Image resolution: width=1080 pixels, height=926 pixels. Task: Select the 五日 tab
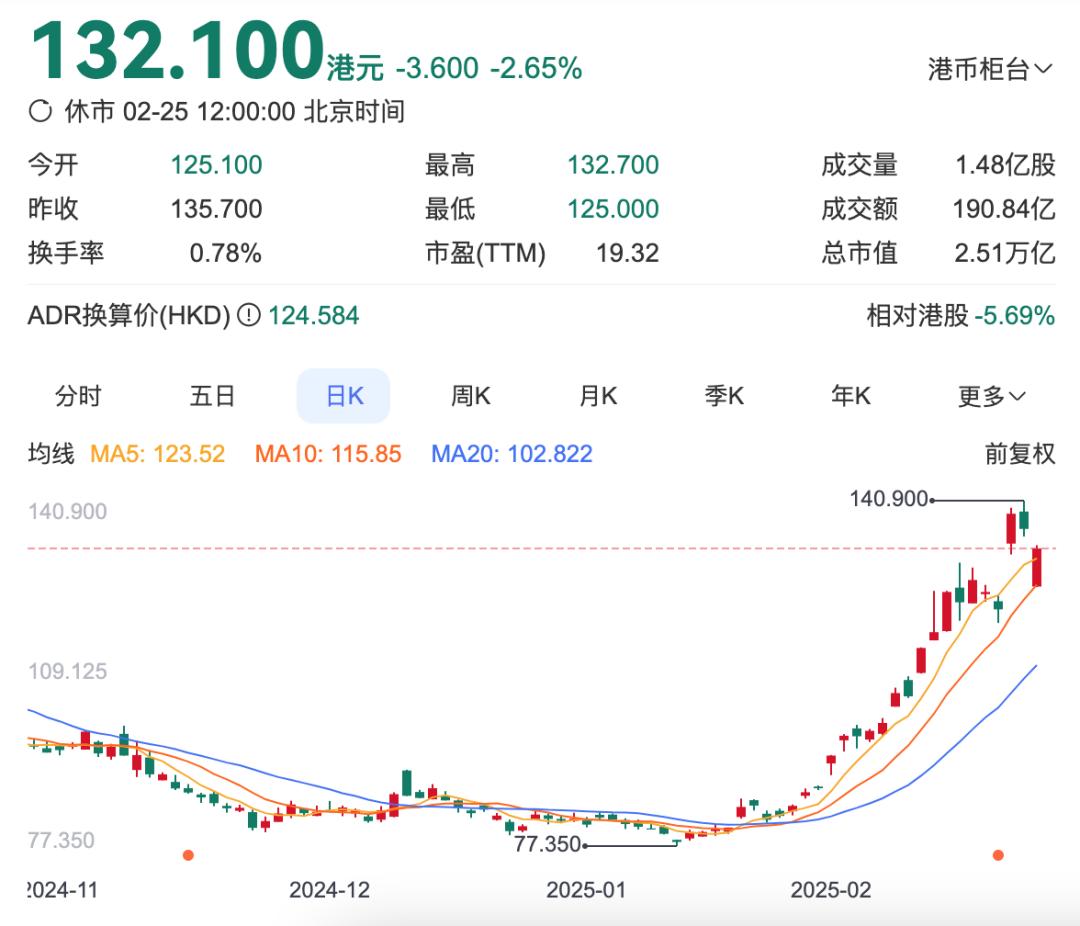[x=212, y=396]
